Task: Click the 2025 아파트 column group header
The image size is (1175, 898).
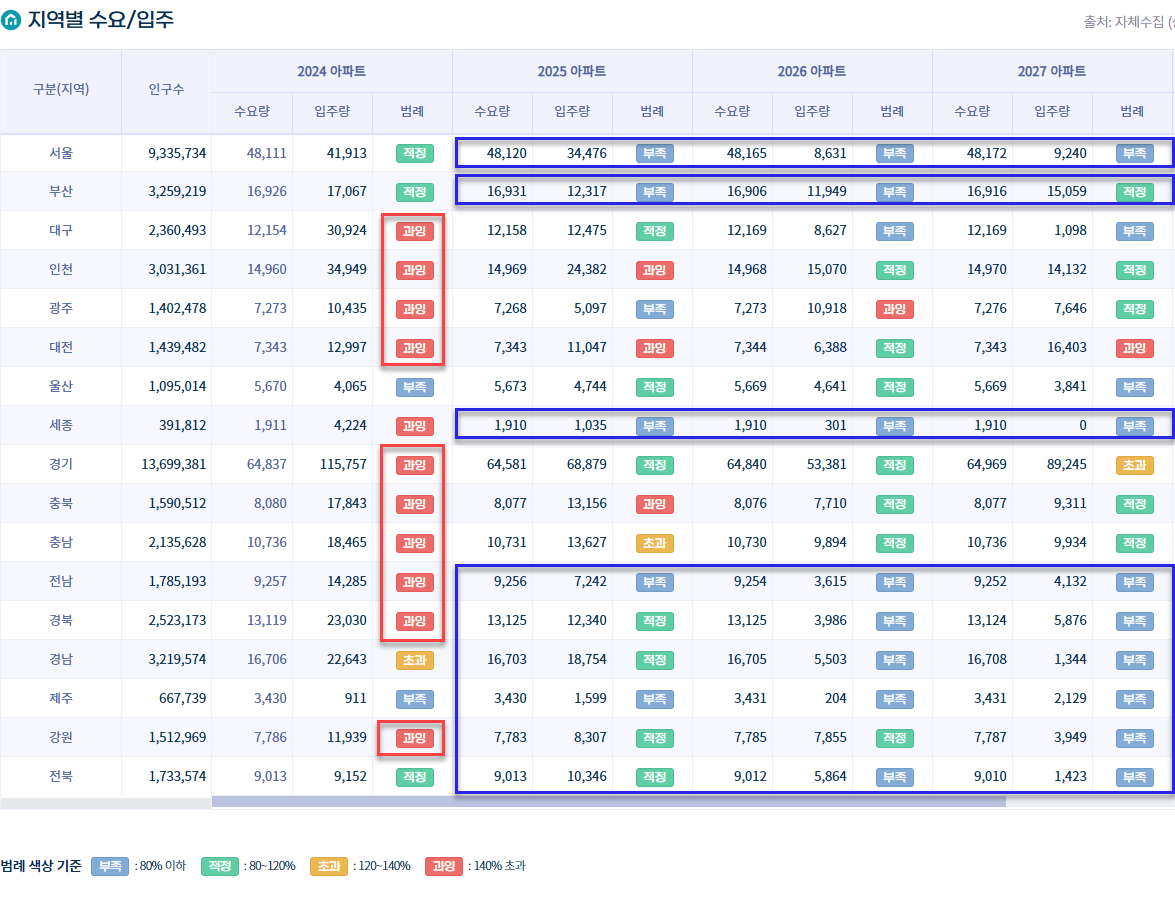Action: pos(572,71)
